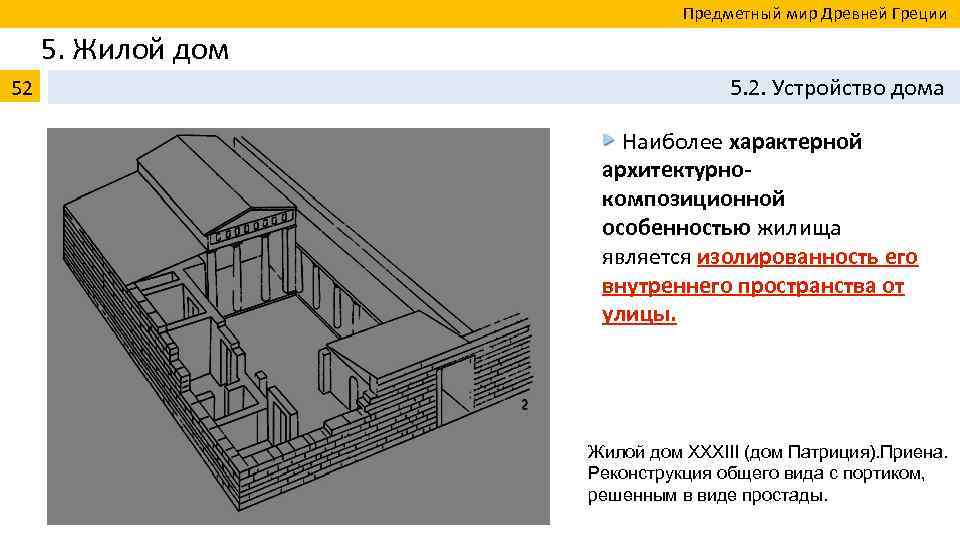Click the bold word "характерной"
This screenshot has width=960, height=540.
[795, 142]
